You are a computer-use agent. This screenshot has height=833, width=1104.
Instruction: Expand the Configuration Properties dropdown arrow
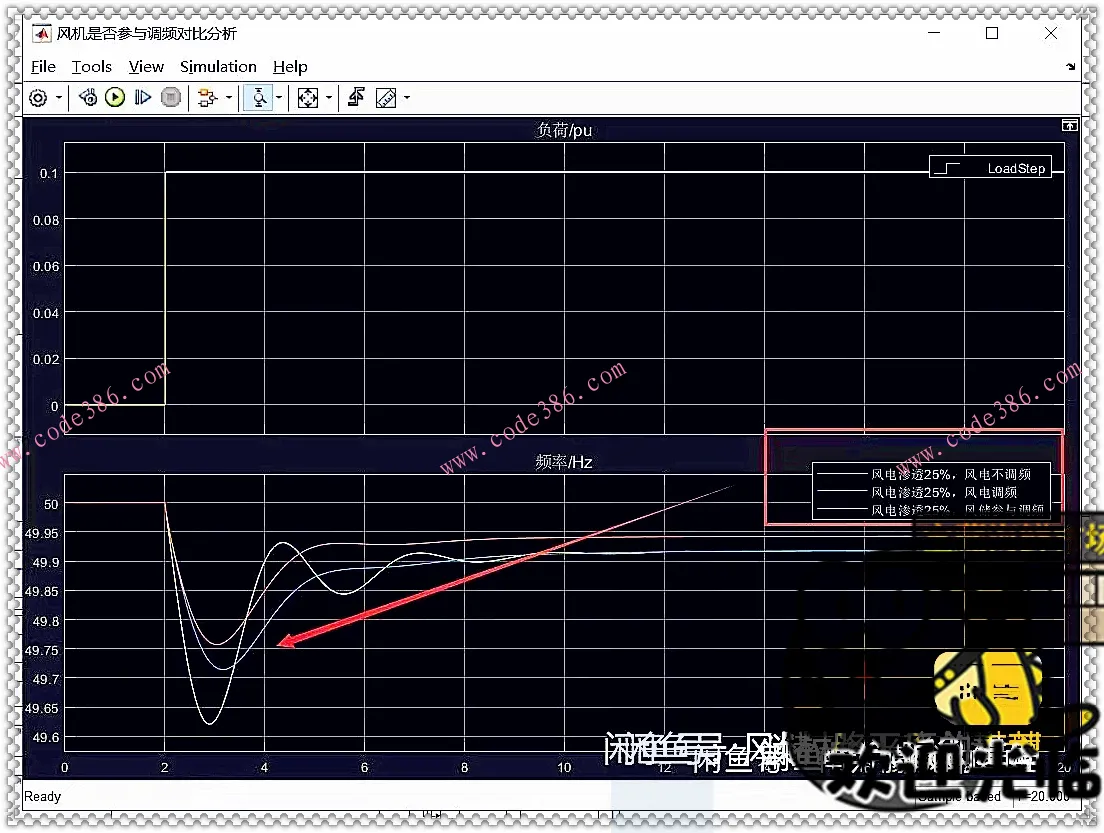58,98
